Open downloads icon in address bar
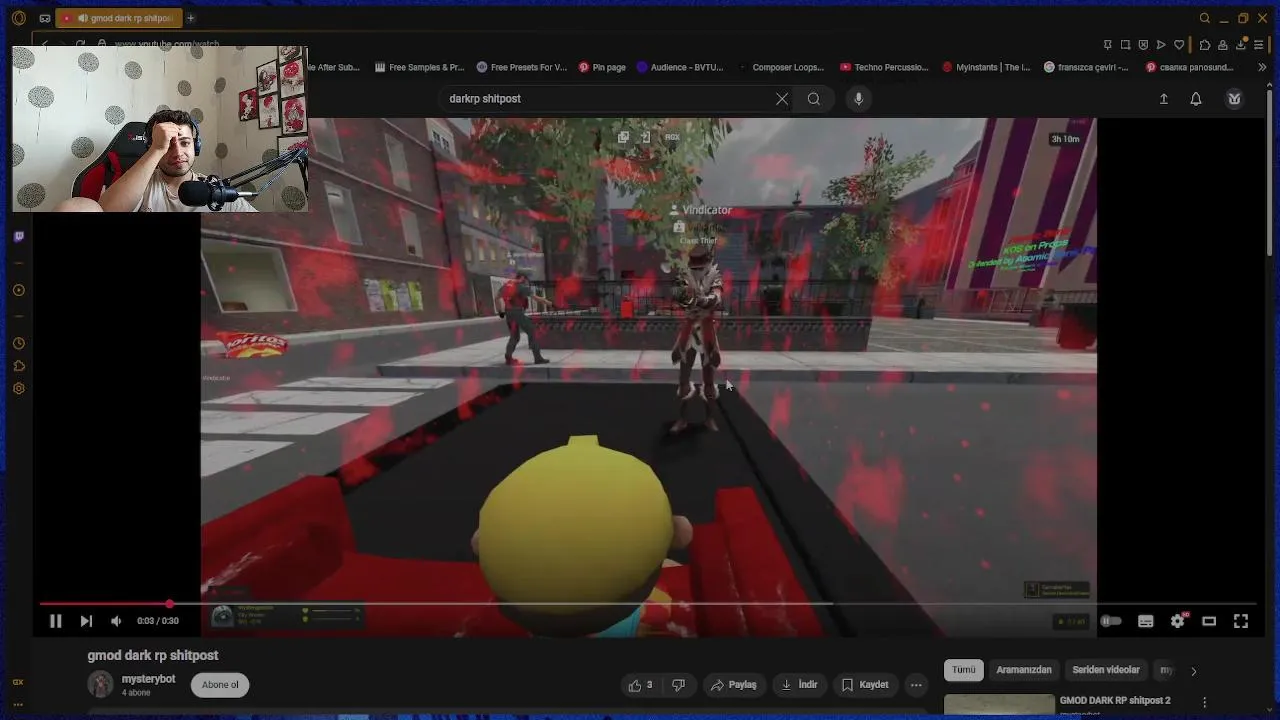 (1240, 45)
